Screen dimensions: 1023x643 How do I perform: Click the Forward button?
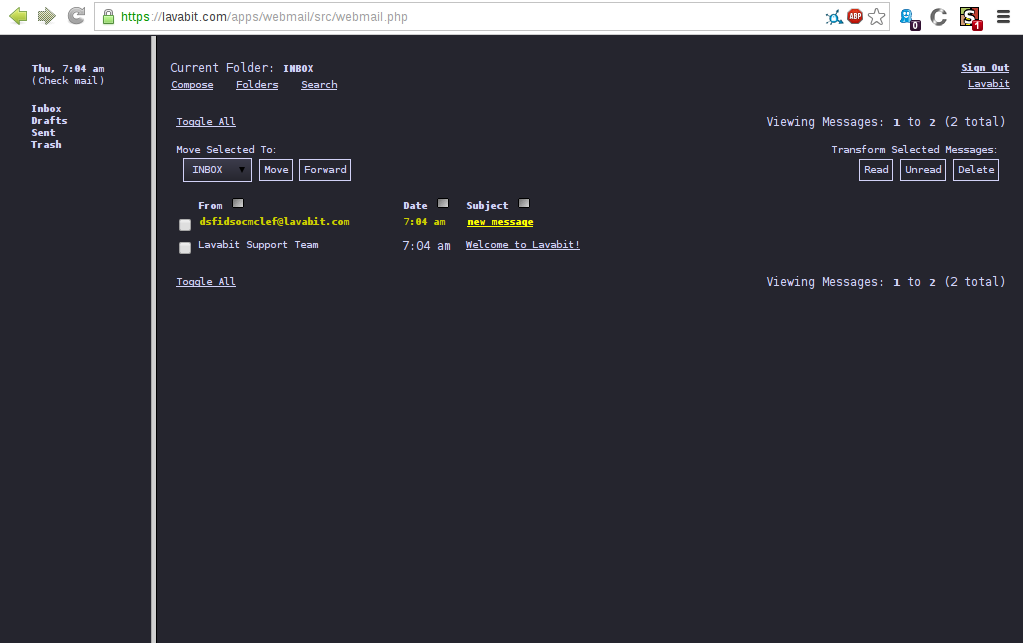[x=325, y=170]
